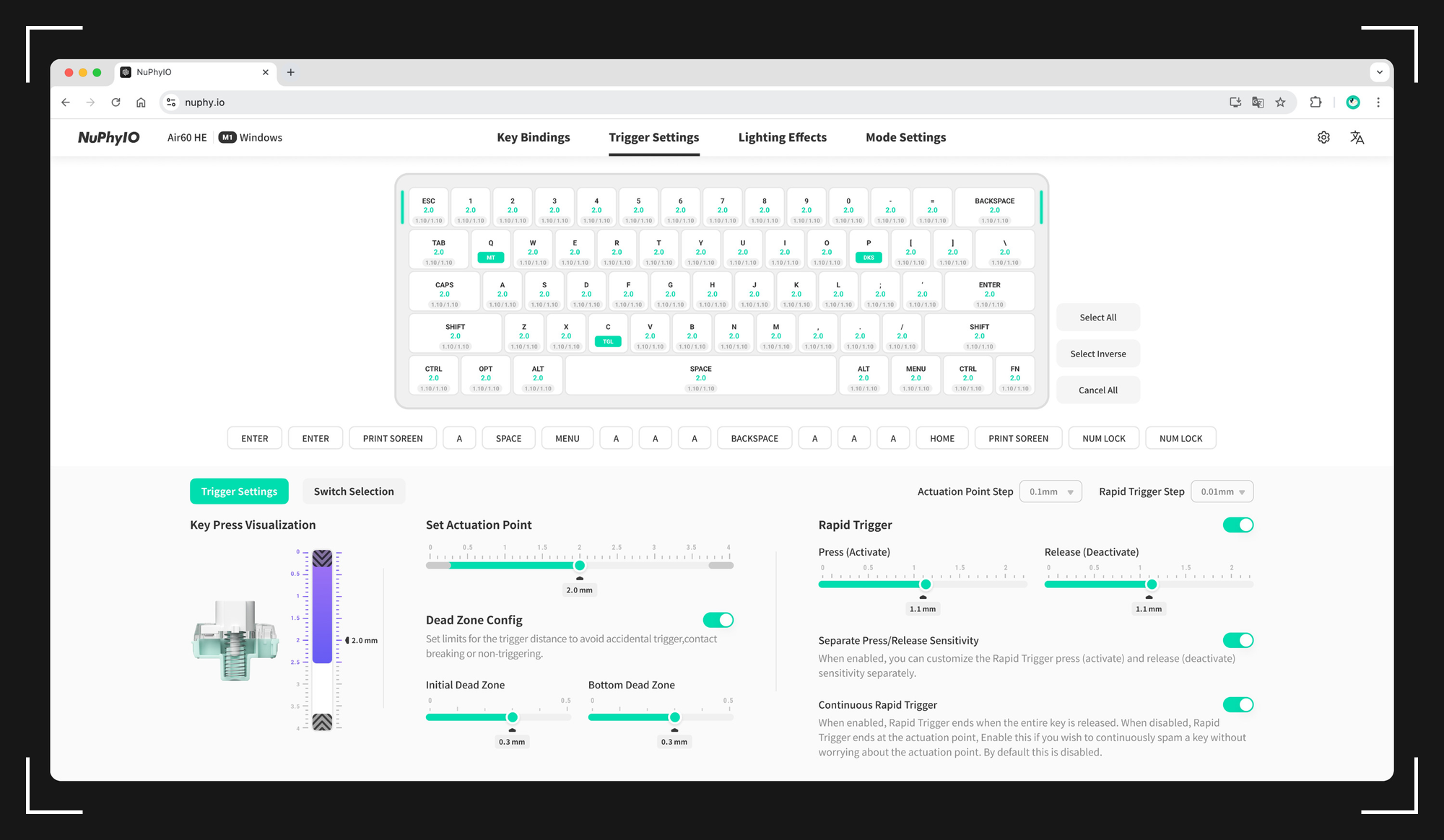Click the Set Actuation Point slider handle
1444x840 pixels.
tap(580, 566)
